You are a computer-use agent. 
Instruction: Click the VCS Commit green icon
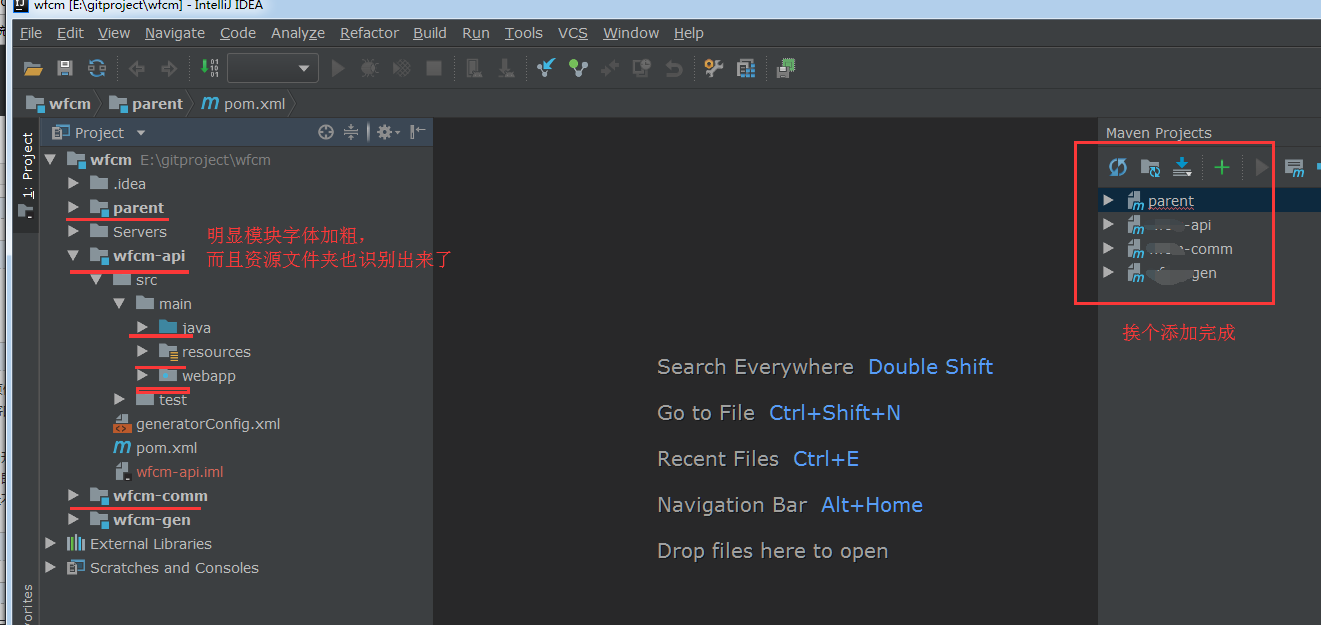pos(578,68)
